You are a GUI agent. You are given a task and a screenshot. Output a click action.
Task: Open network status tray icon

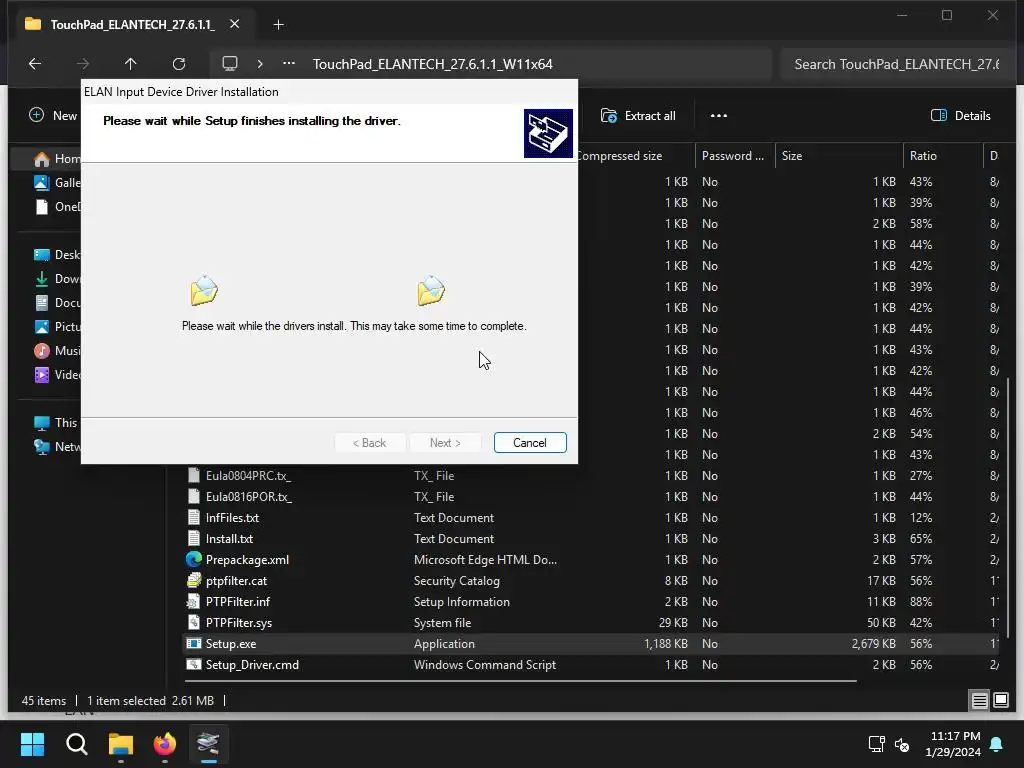point(876,744)
